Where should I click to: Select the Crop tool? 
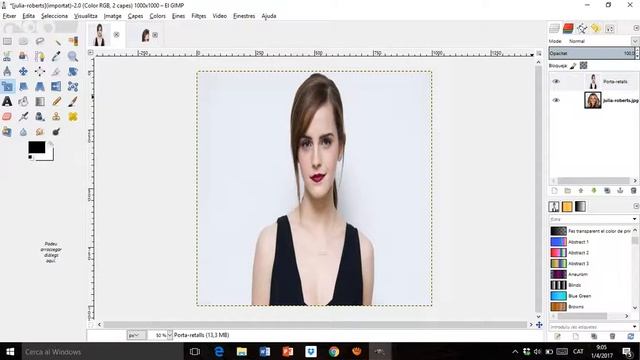point(56,71)
